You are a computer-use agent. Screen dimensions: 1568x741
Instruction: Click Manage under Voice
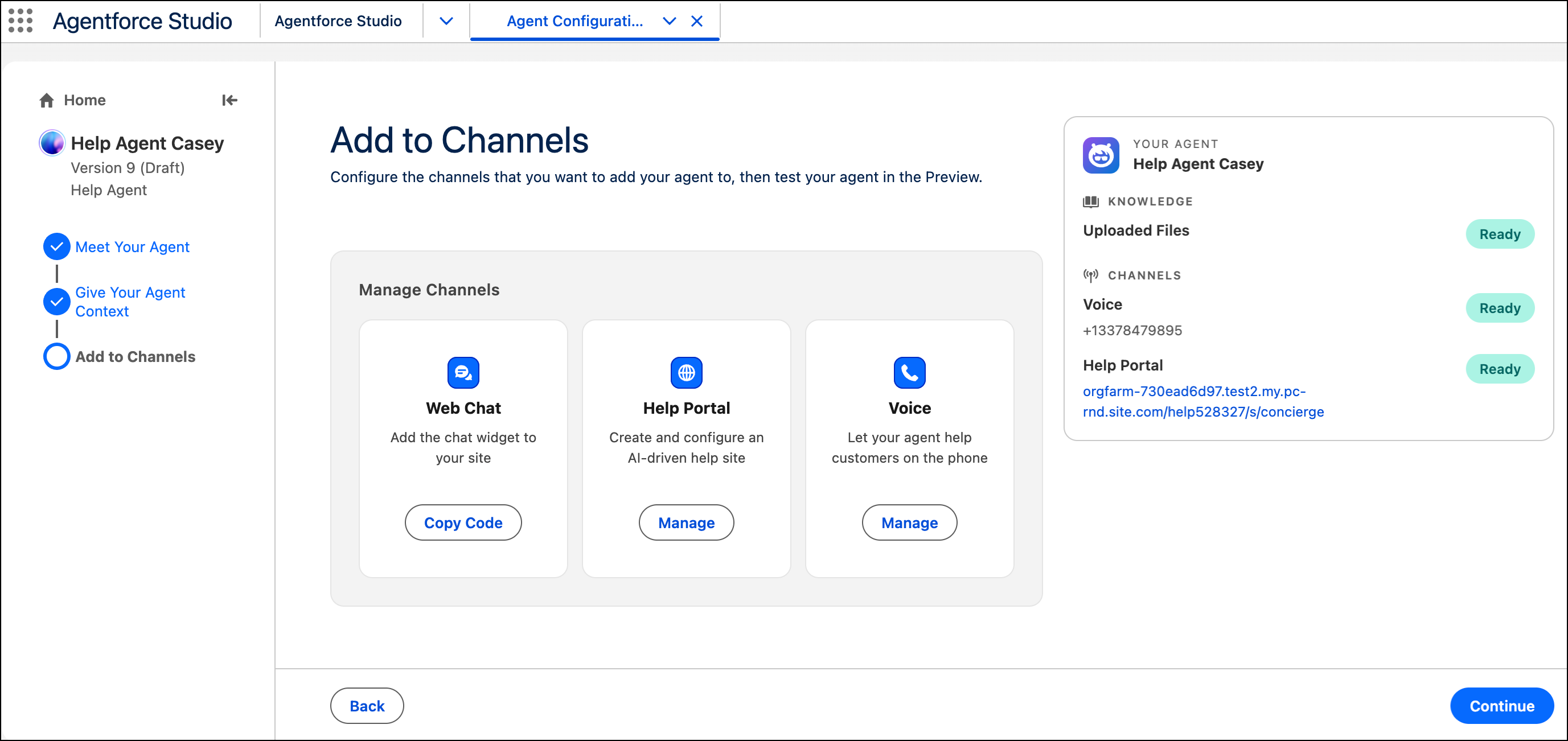click(x=909, y=522)
